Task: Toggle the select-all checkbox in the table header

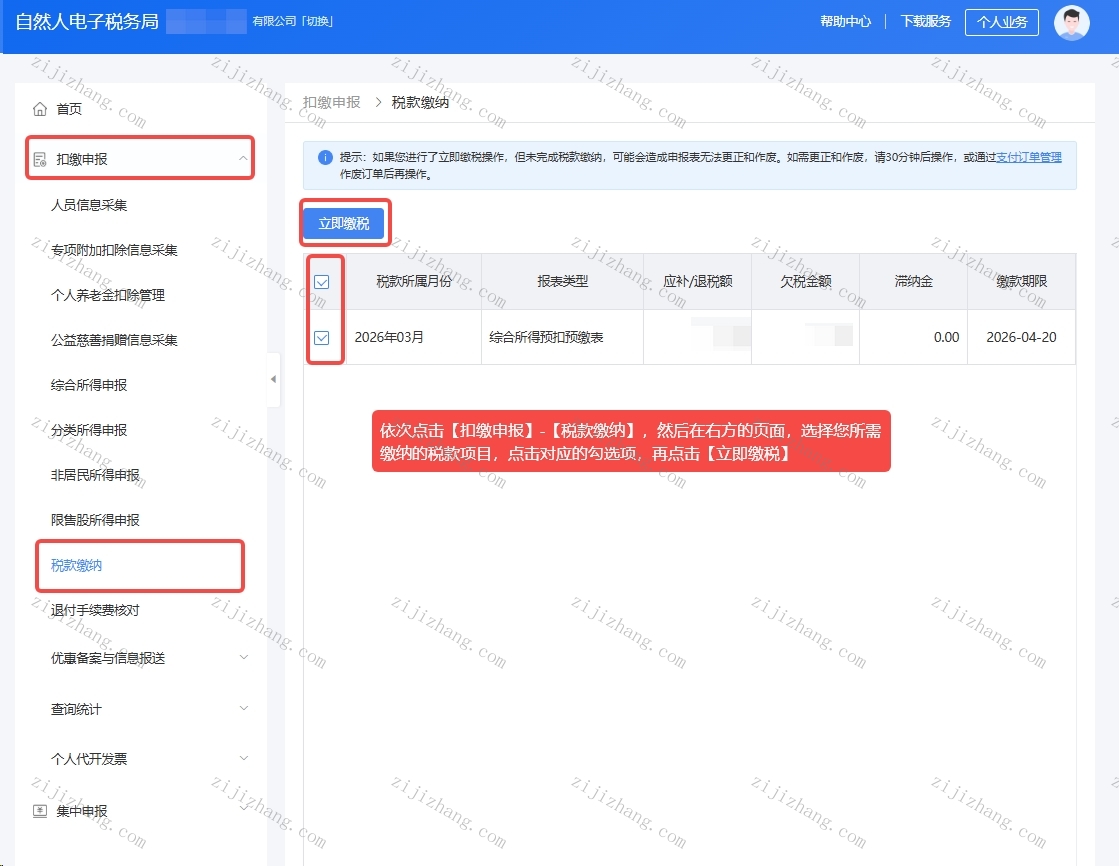Action: point(322,282)
